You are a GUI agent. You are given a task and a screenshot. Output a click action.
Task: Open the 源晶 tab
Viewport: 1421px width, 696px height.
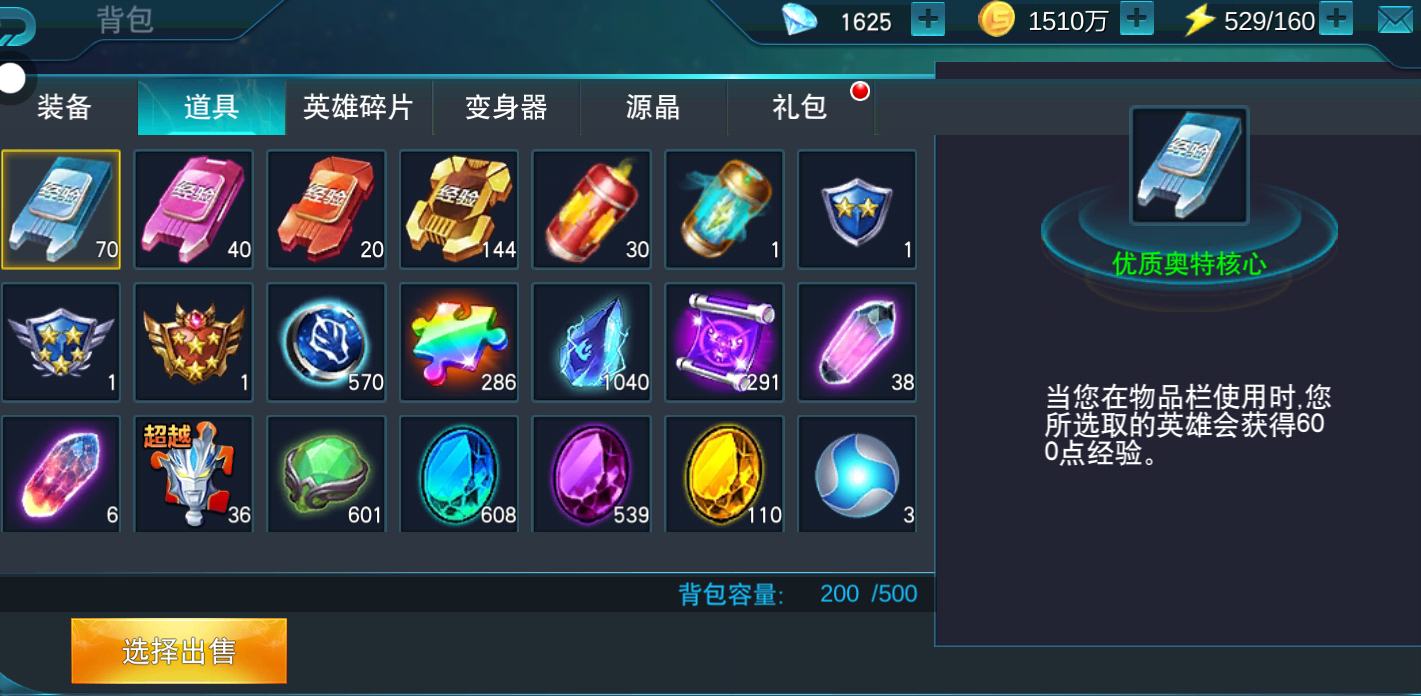(x=654, y=107)
